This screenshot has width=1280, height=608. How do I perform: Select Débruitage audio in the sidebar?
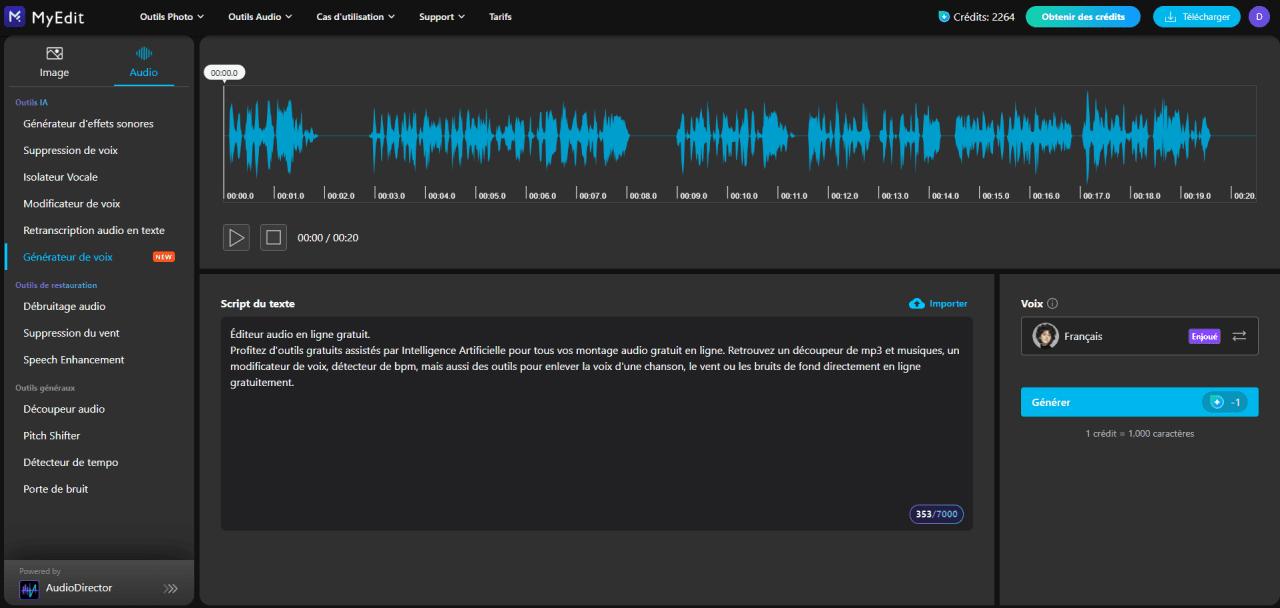tap(64, 307)
